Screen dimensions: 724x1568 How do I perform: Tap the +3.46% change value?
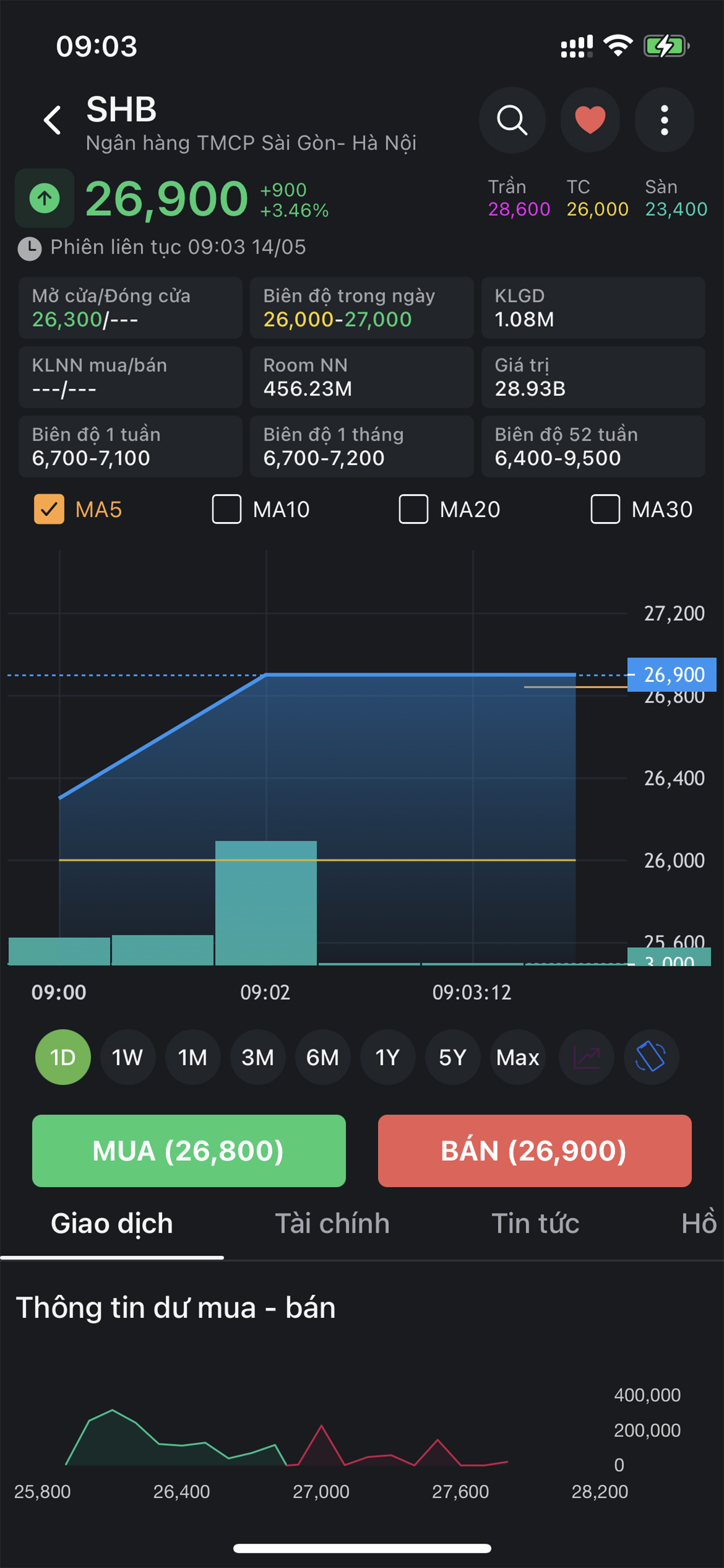[x=294, y=211]
